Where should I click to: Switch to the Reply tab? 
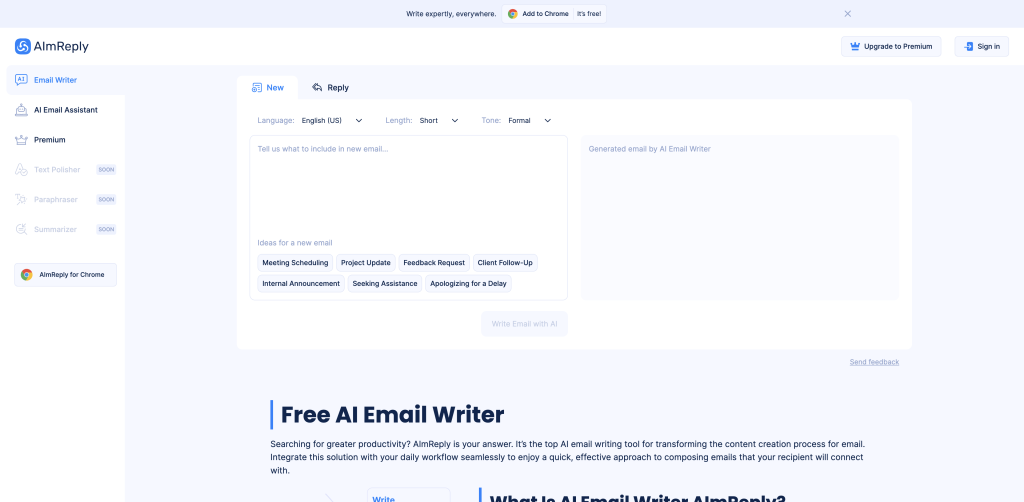point(330,87)
